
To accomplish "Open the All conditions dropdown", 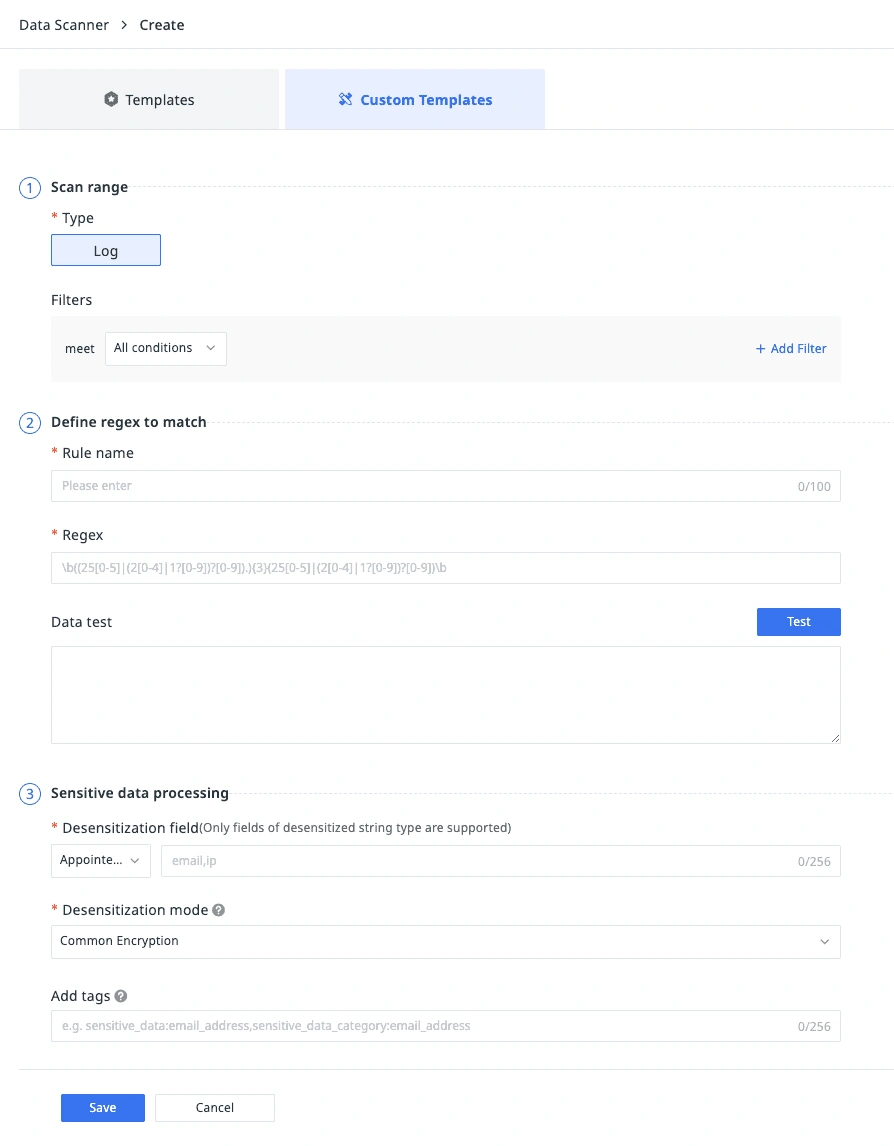I will (165, 348).
